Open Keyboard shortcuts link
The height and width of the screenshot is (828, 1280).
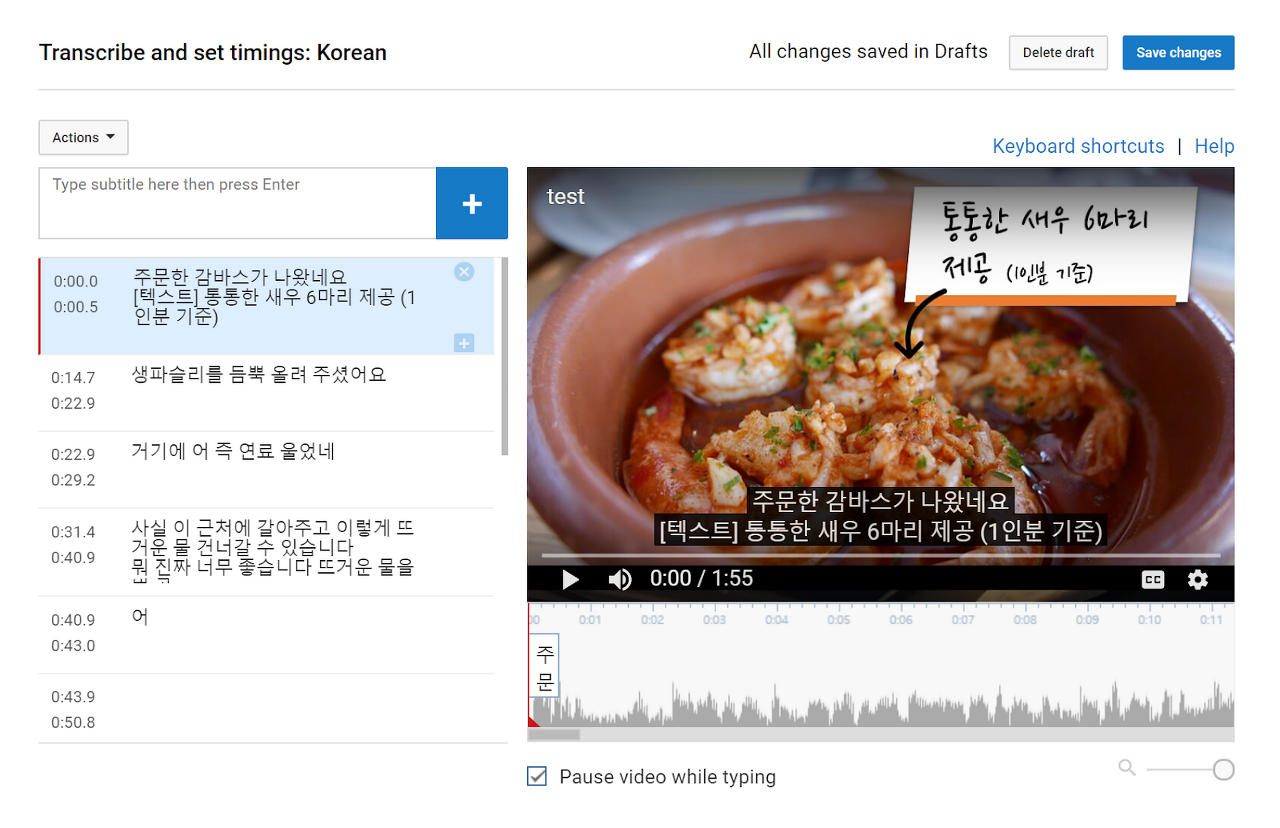[x=1078, y=146]
